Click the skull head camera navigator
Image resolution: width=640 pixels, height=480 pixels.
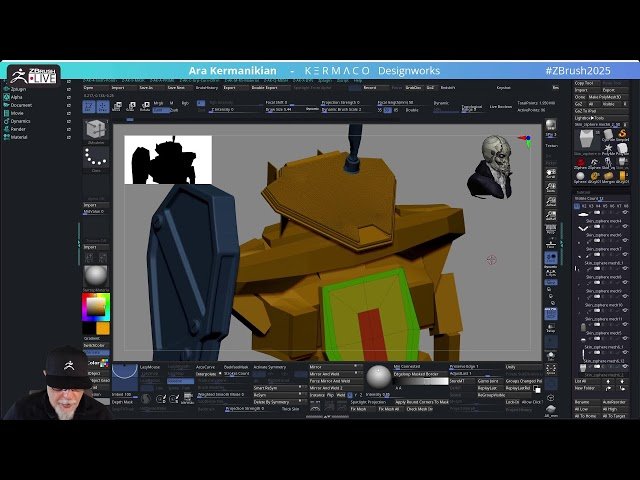pos(491,167)
